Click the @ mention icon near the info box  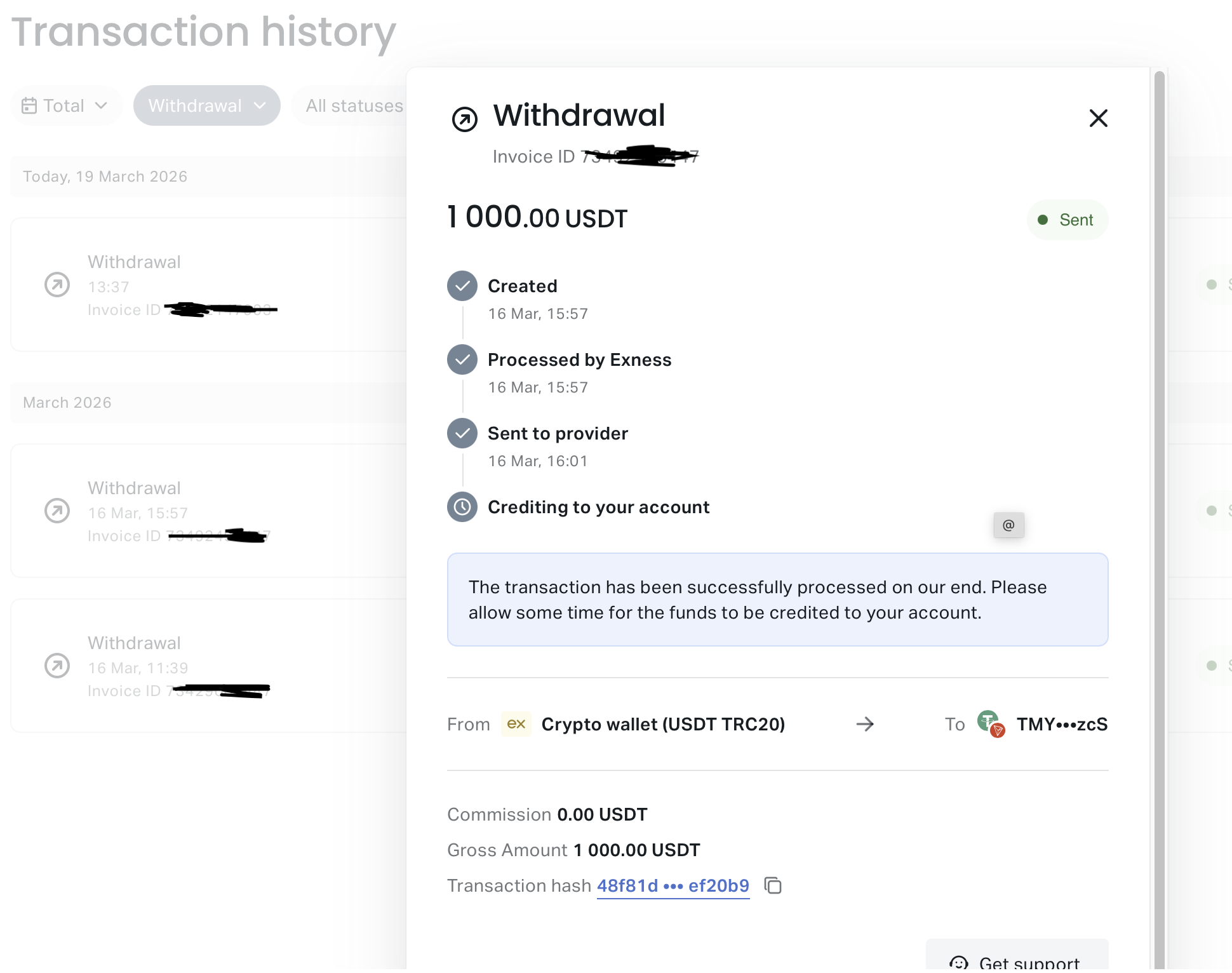pos(1008,525)
